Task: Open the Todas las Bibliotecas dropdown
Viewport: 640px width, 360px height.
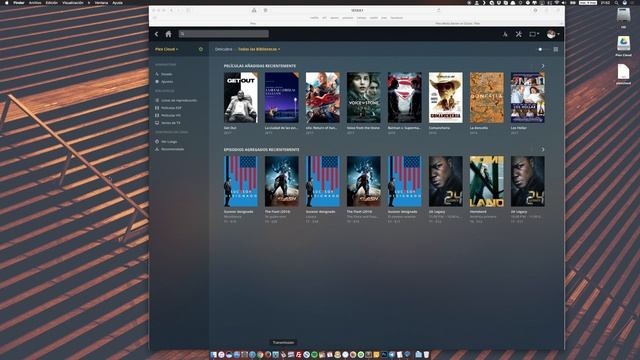Action: click(259, 49)
